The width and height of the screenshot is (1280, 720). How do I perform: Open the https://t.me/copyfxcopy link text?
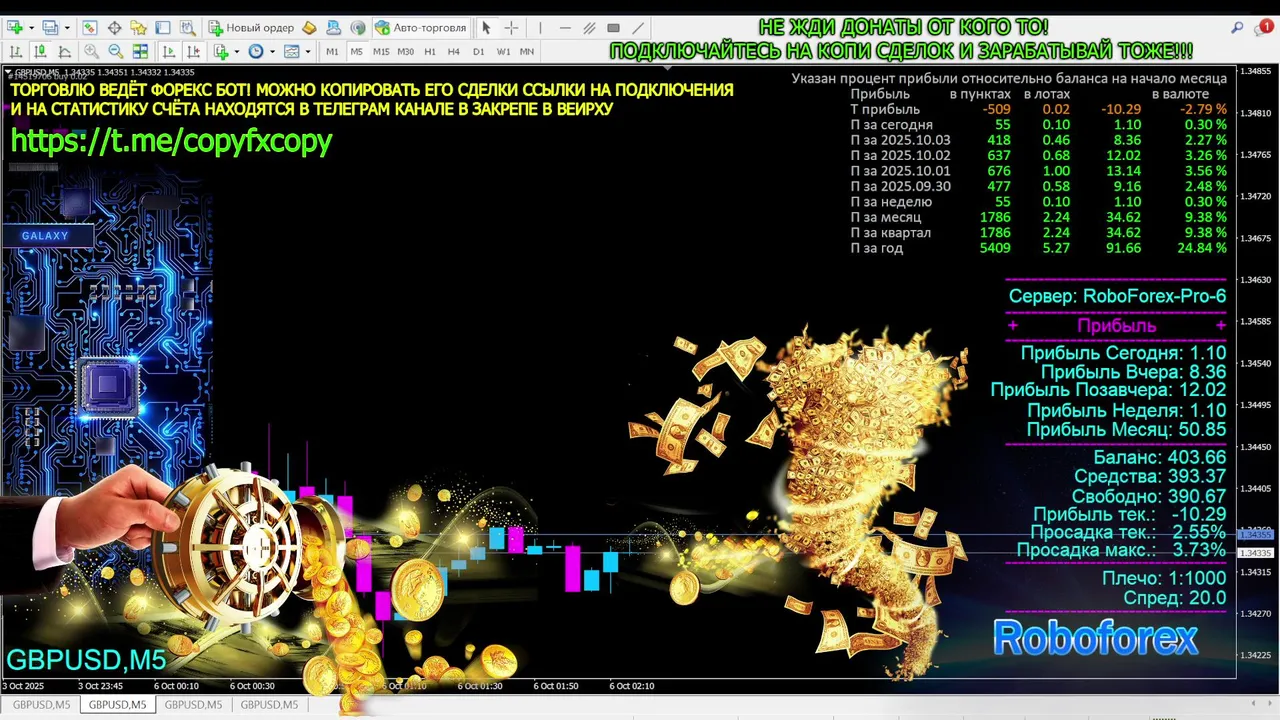point(171,141)
